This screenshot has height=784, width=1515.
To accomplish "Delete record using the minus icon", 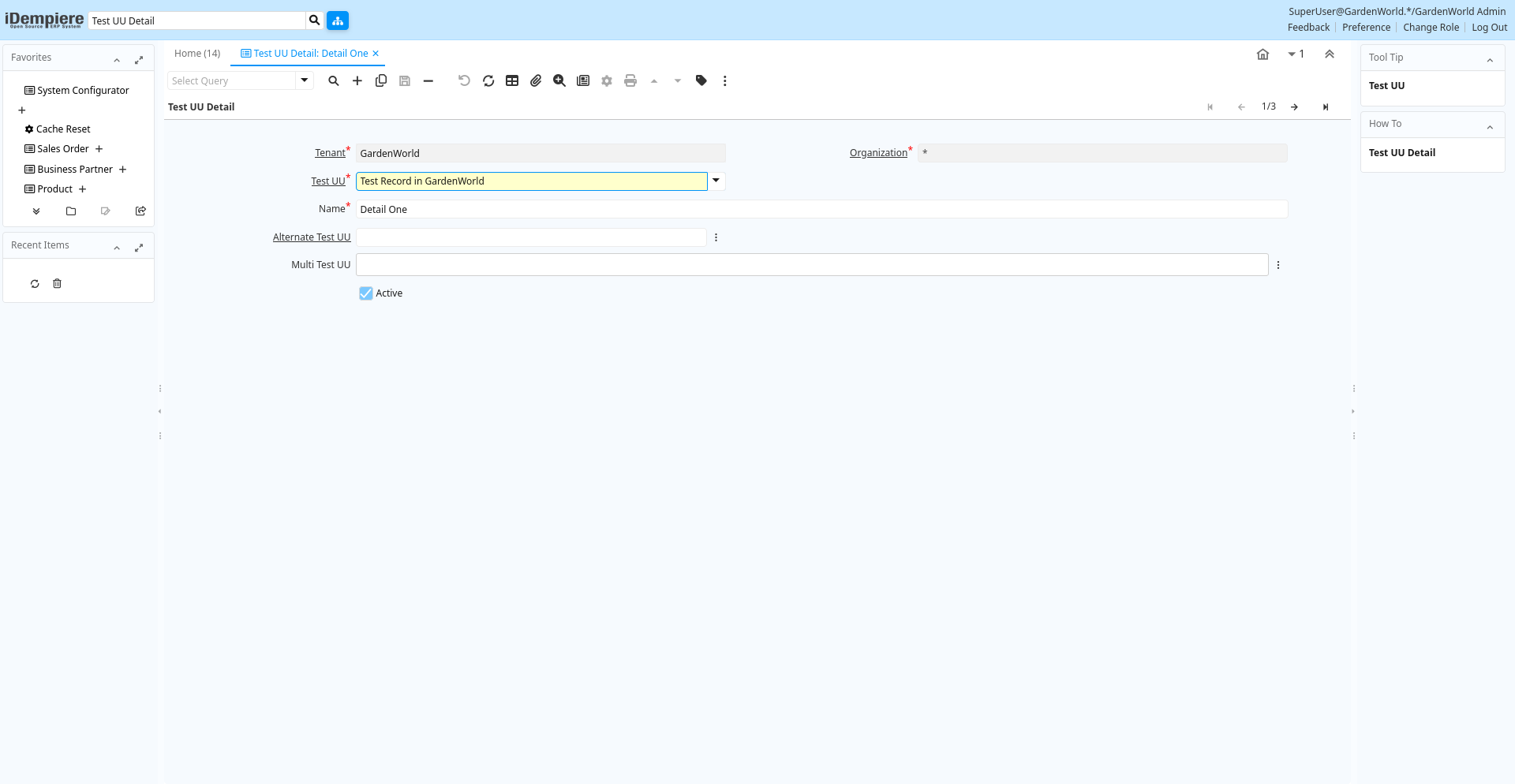I will pos(428,80).
